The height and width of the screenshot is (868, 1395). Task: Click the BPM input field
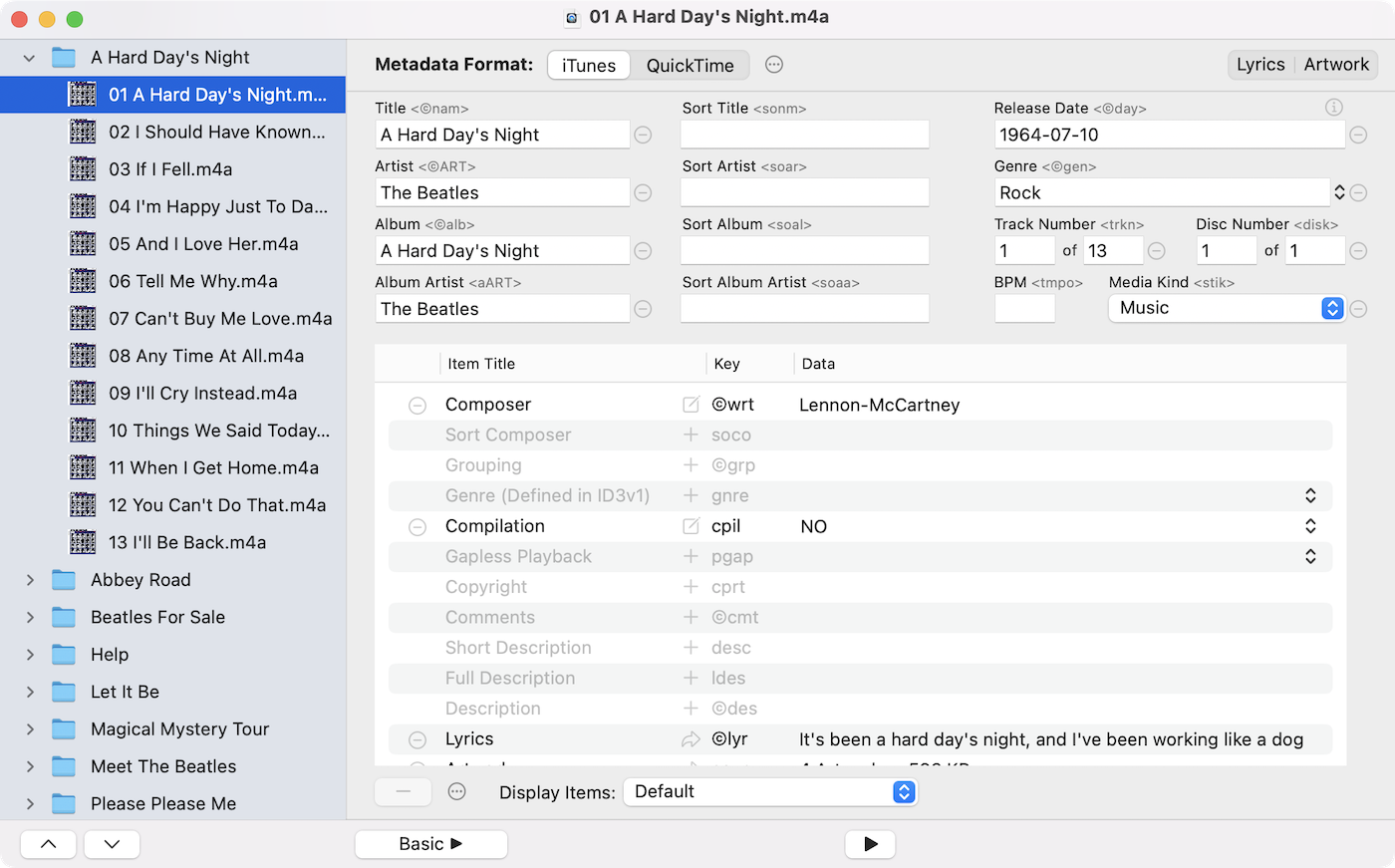(x=1024, y=309)
